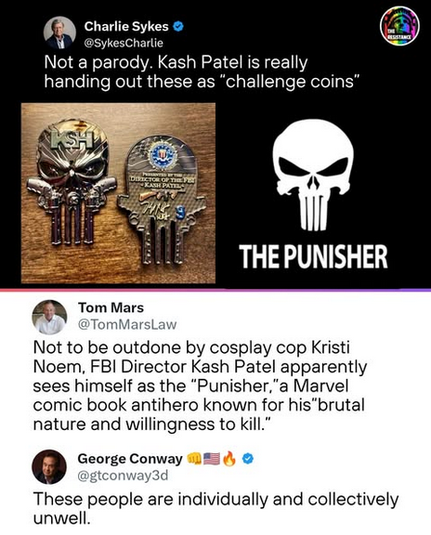The image size is (431, 535).
Task: Open the challenge coins photo
Action: [118, 193]
